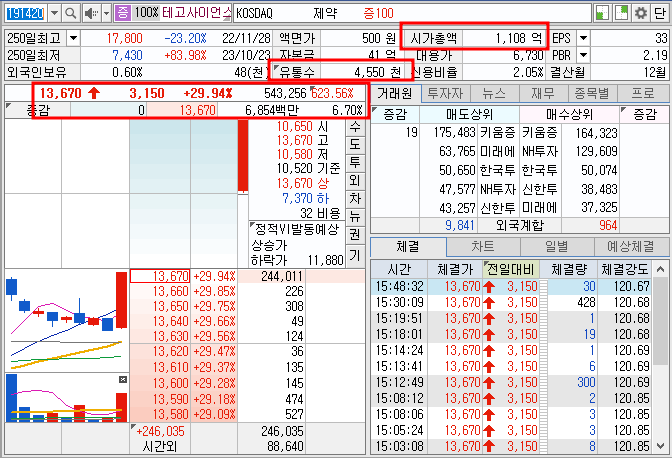Click the mini candlestick price chart
The width and height of the screenshot is (672, 458).
pyautogui.click(x=67, y=320)
